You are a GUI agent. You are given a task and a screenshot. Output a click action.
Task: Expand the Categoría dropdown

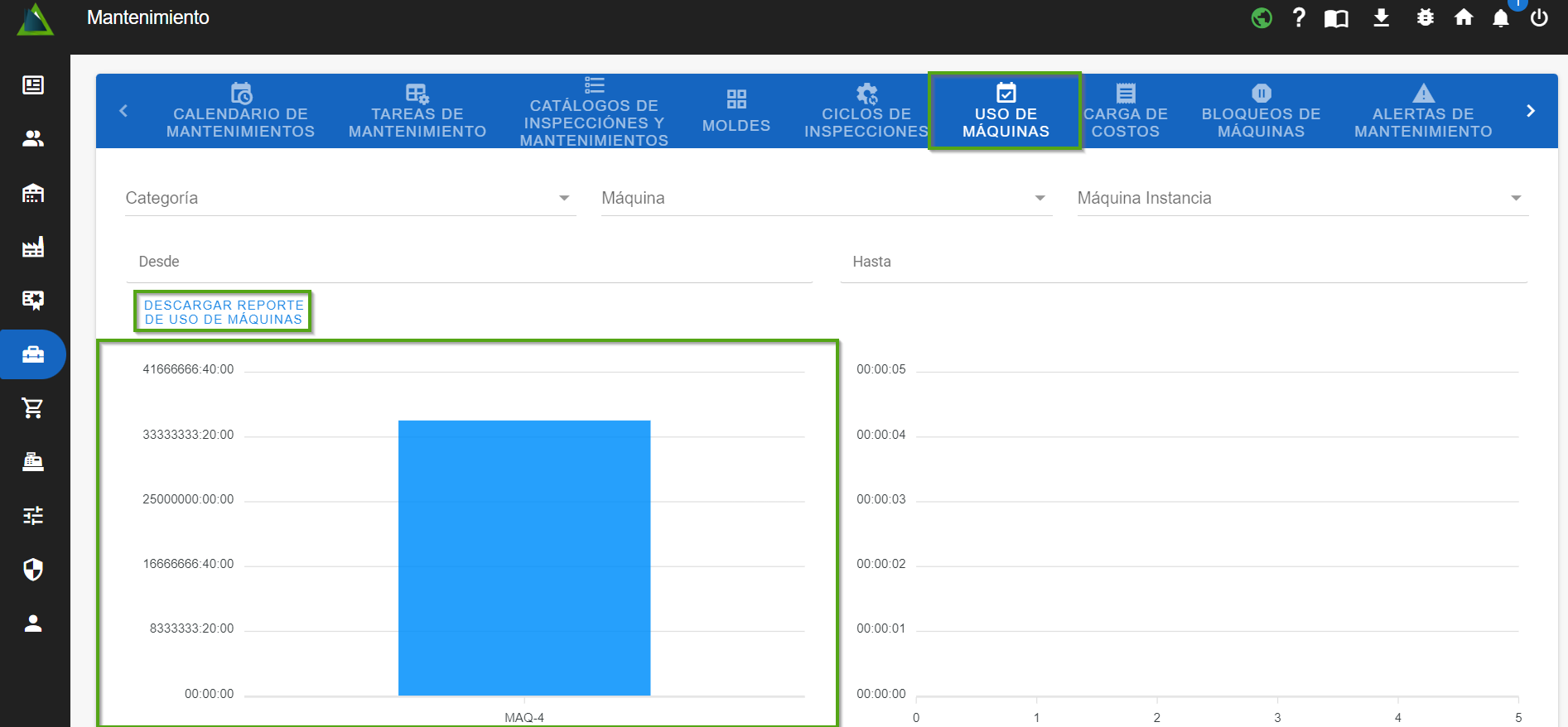point(350,198)
